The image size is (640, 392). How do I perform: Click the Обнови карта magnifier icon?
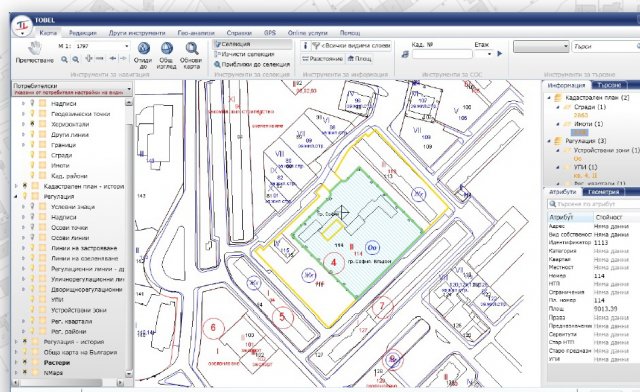click(x=191, y=48)
